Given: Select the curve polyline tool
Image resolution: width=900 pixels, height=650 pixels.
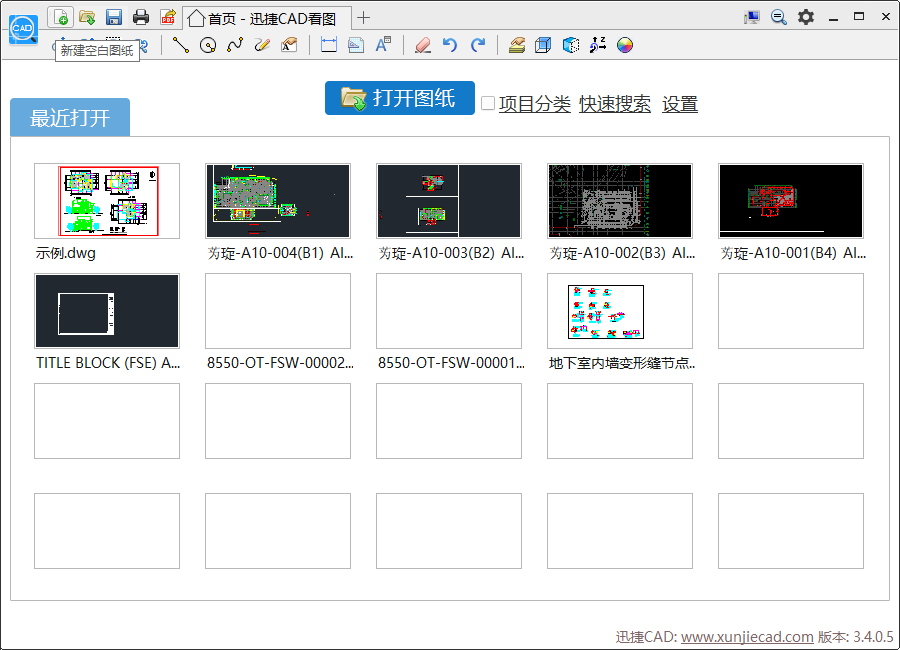Looking at the screenshot, I should pos(235,45).
